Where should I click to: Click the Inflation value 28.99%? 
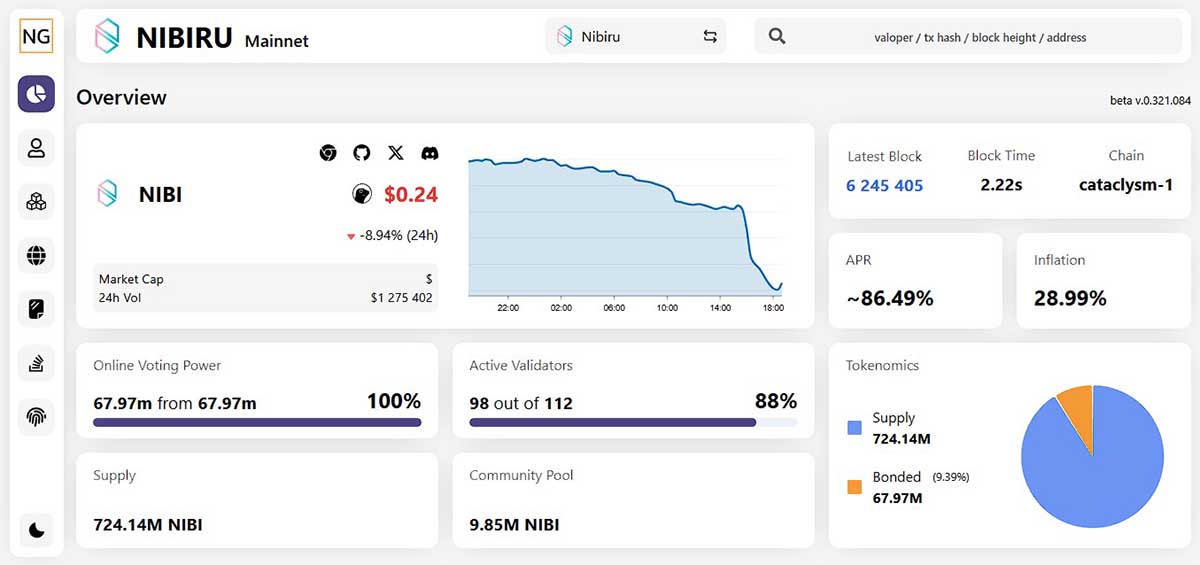pos(1070,298)
